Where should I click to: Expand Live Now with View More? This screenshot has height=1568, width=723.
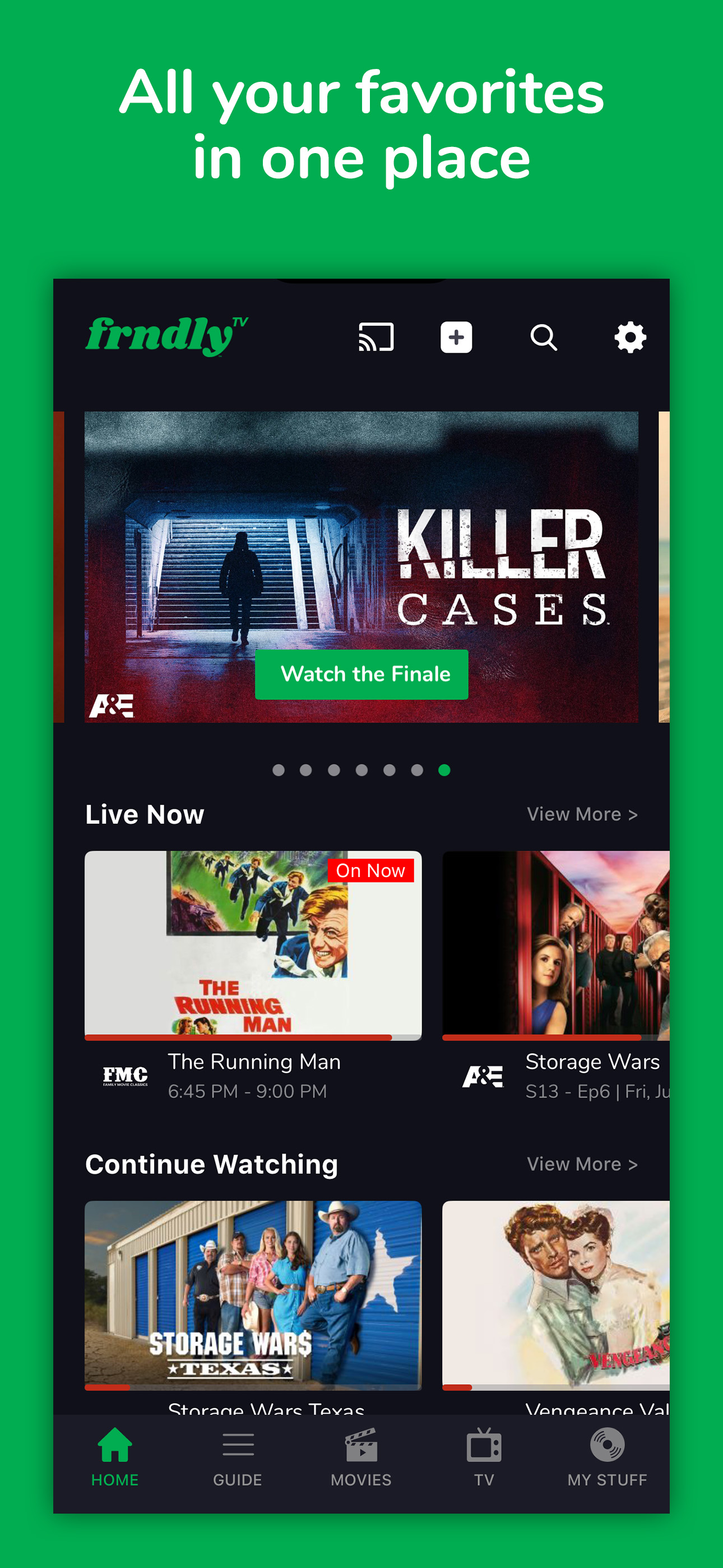point(582,814)
